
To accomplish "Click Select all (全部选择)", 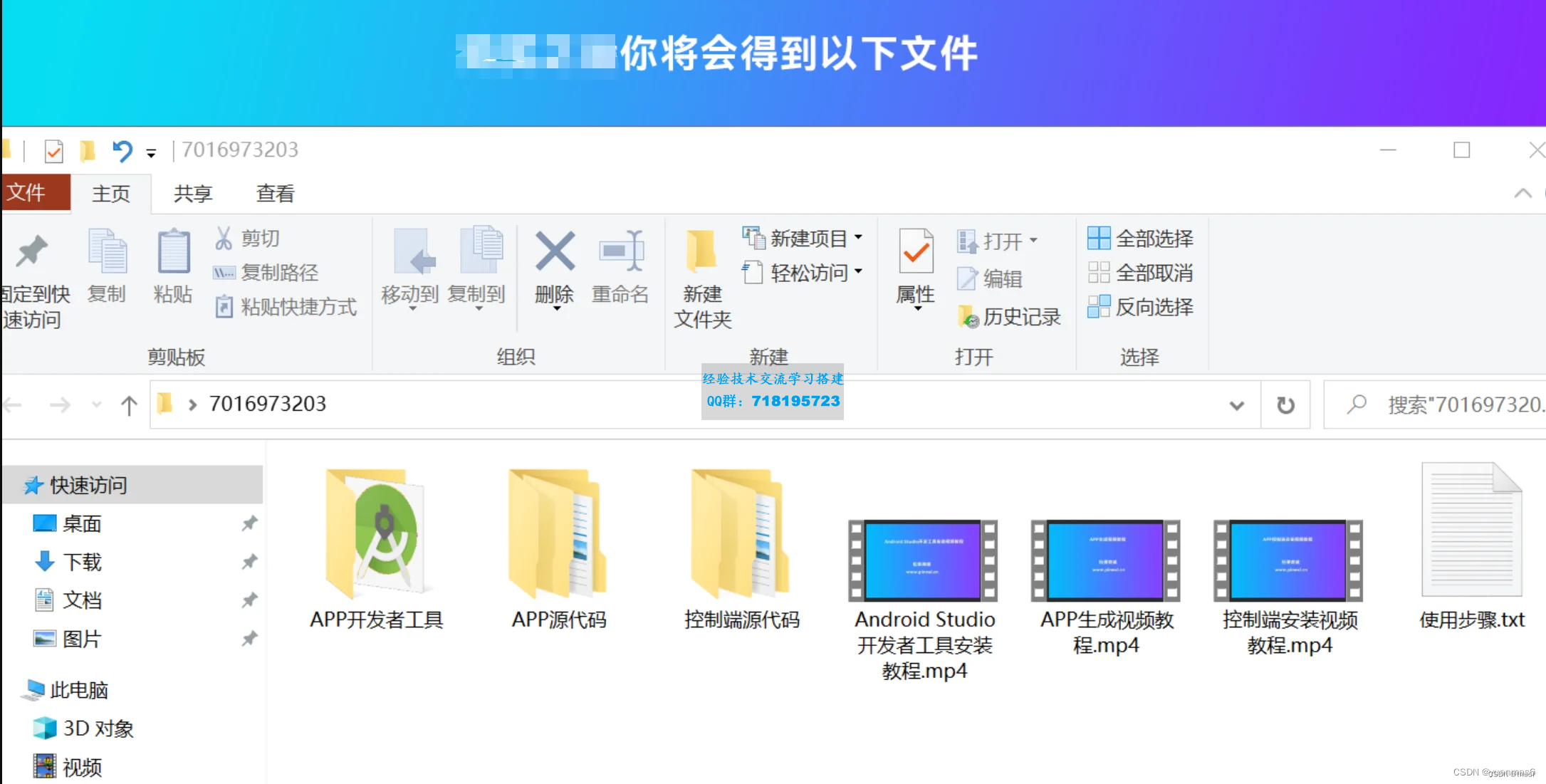I will 1140,239.
